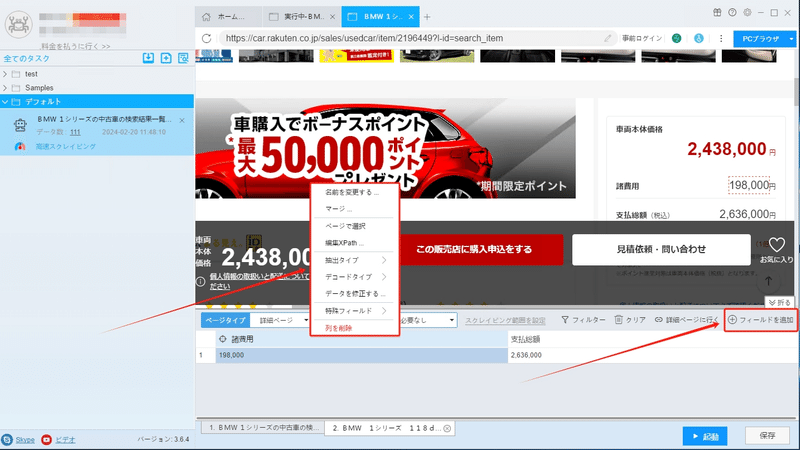
Task: Close the BMW task entry in sidebar
Action: coord(182,120)
